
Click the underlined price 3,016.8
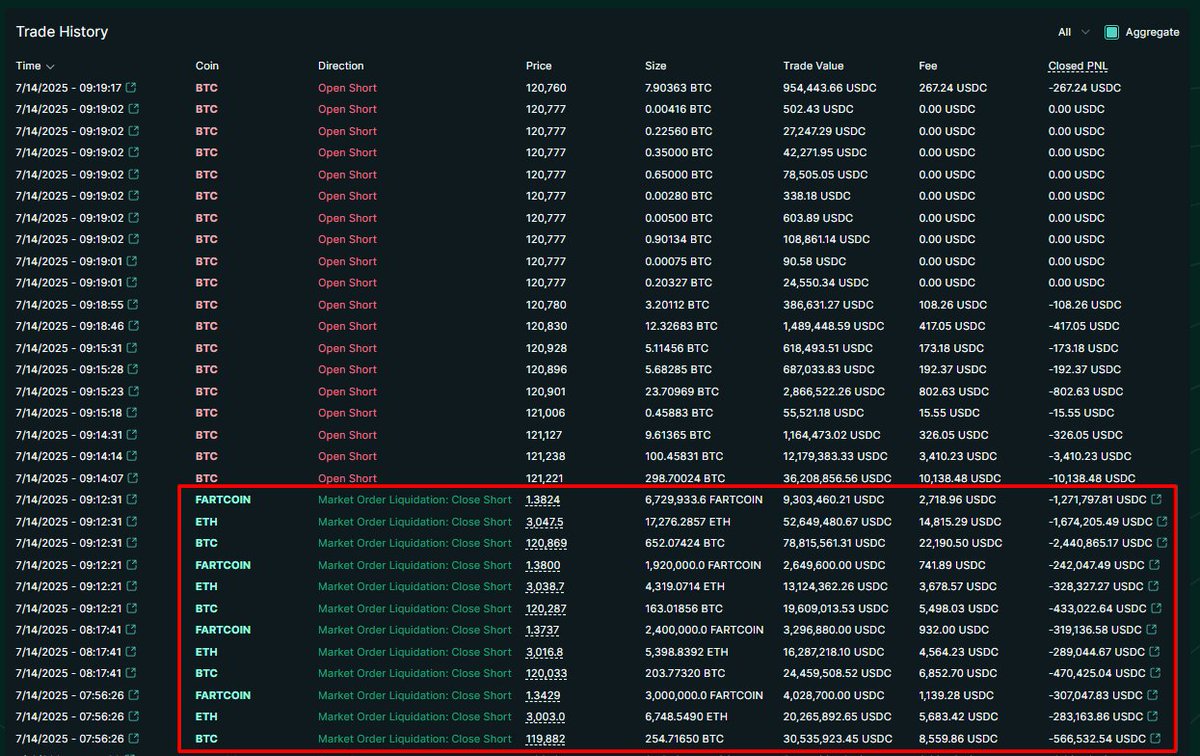click(x=545, y=651)
